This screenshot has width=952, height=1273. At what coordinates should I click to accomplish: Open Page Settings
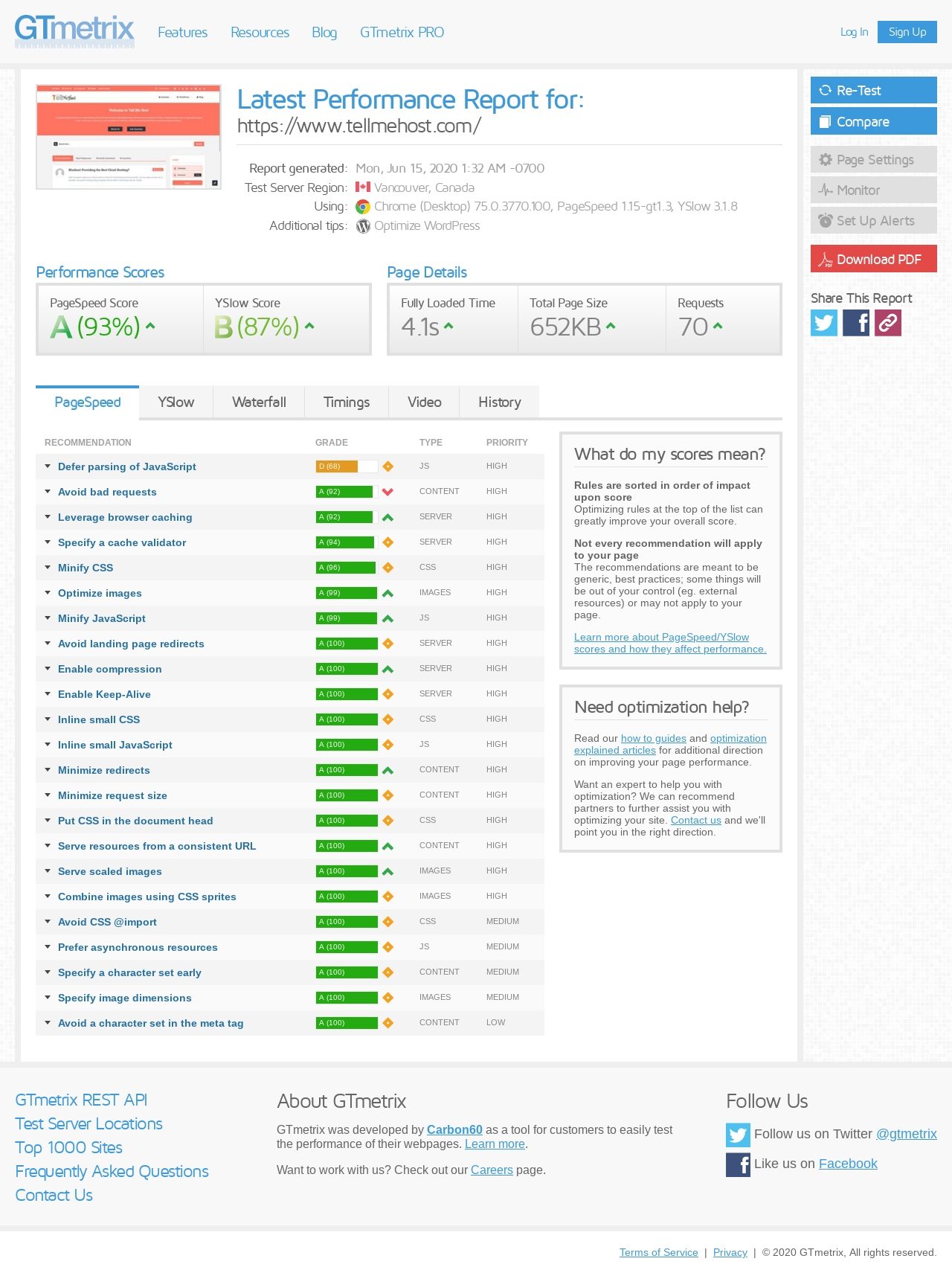point(874,160)
